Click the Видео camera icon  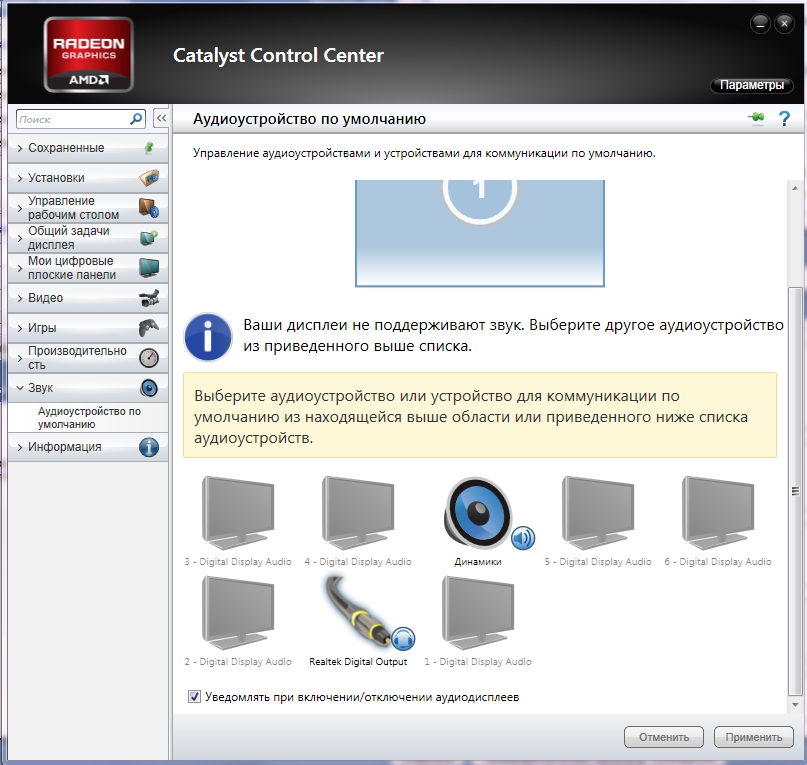pyautogui.click(x=149, y=298)
